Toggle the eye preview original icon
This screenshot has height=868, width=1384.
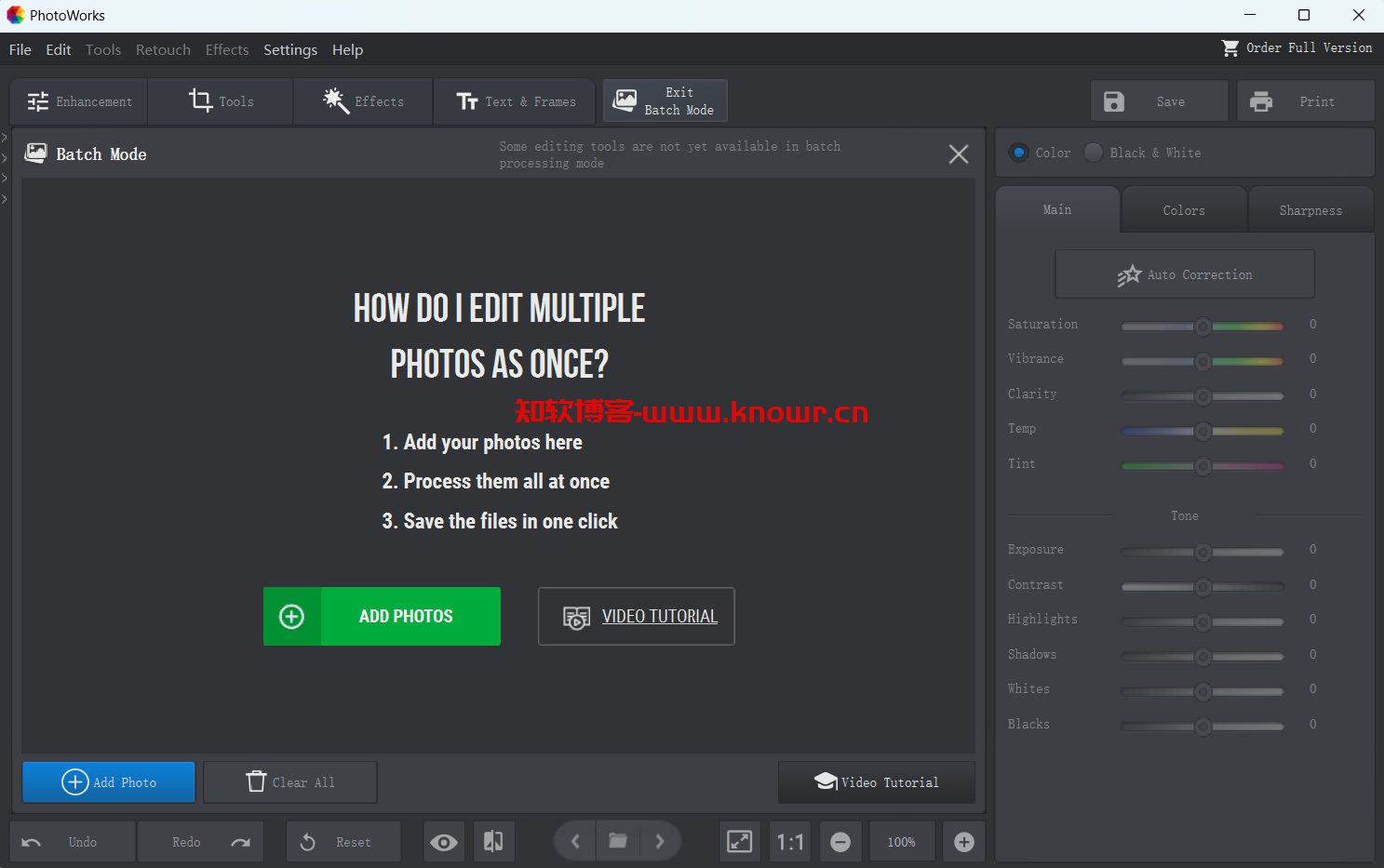coord(444,842)
